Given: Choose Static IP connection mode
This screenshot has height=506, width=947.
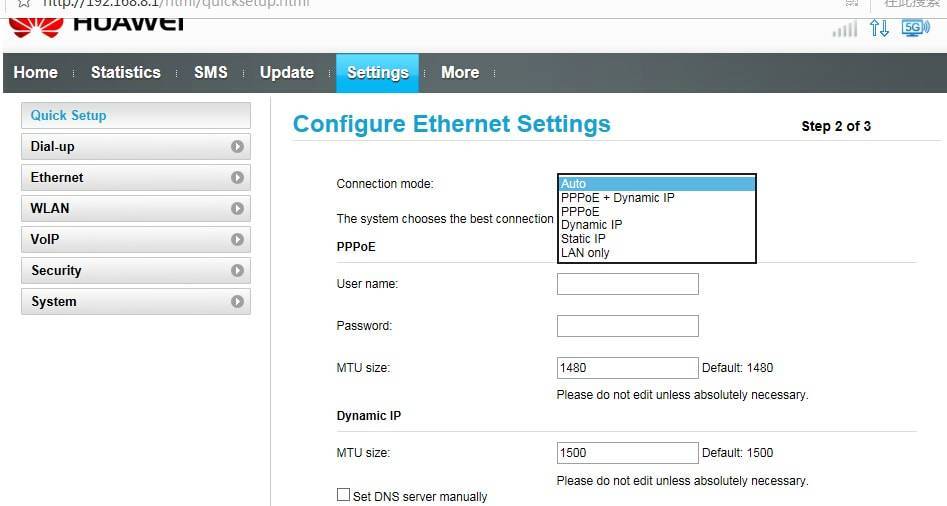Looking at the screenshot, I should coord(583,239).
